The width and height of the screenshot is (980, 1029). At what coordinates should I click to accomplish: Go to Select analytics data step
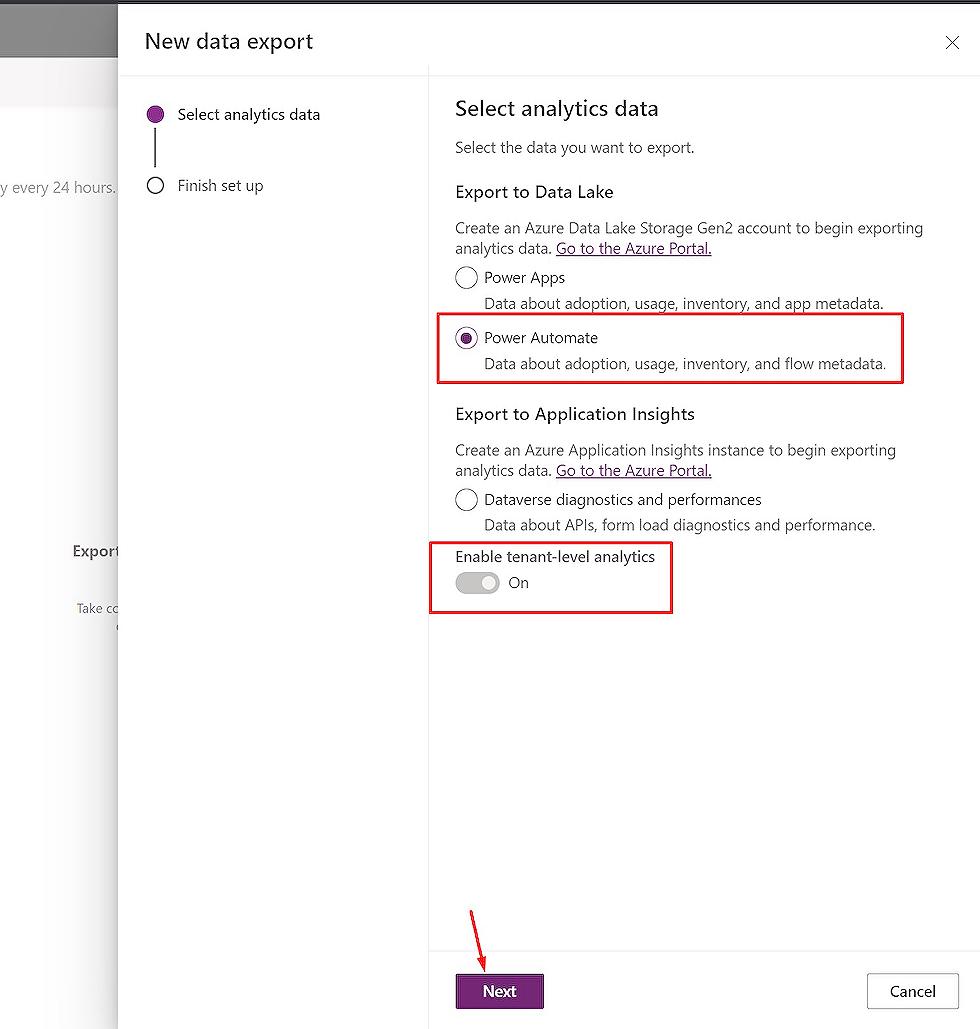pyautogui.click(x=249, y=115)
